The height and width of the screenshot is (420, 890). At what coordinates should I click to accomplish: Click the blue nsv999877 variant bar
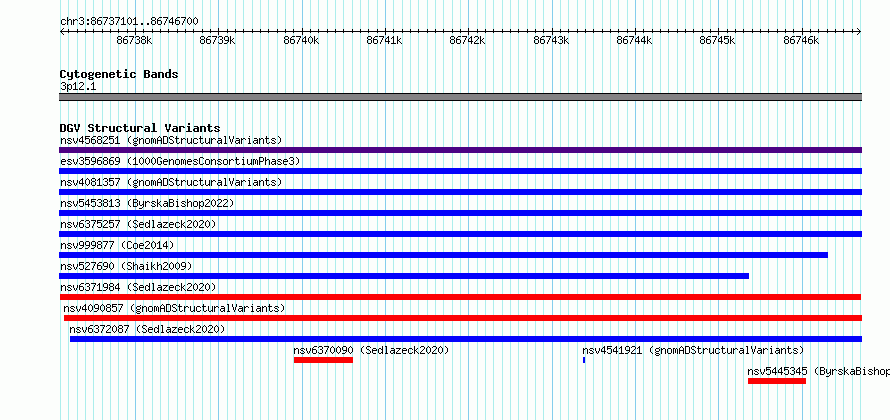click(x=444, y=255)
